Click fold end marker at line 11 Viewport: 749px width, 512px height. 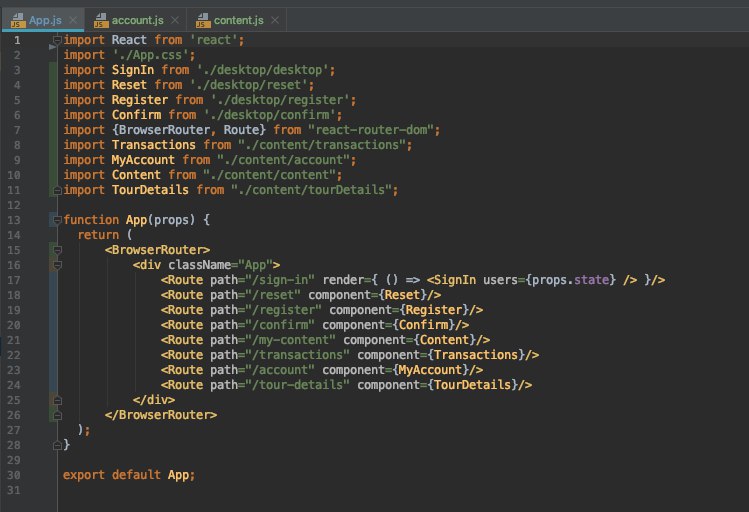coord(57,189)
